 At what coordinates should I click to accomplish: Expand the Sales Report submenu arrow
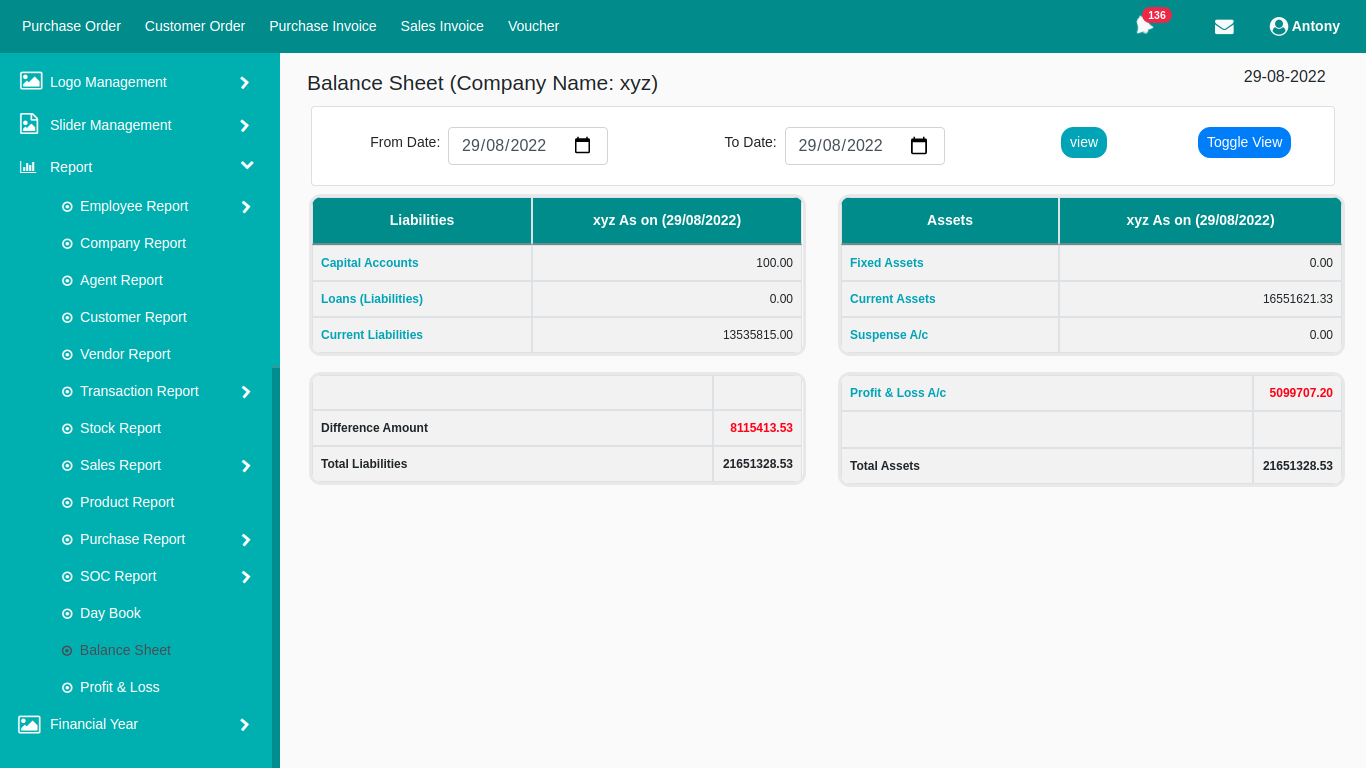click(x=246, y=466)
